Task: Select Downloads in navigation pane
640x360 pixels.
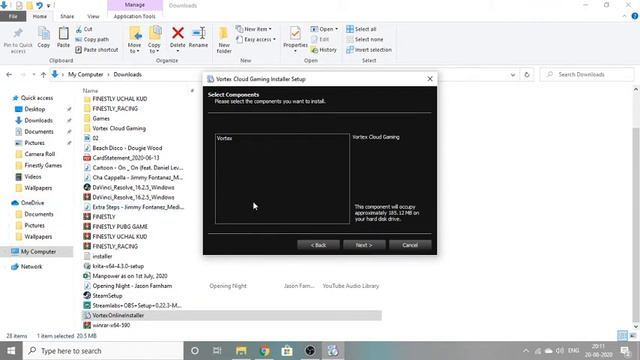Action: (x=38, y=120)
